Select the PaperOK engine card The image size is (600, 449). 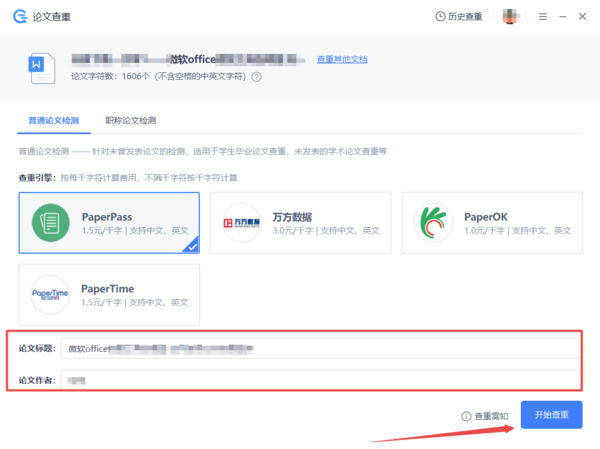tap(492, 223)
